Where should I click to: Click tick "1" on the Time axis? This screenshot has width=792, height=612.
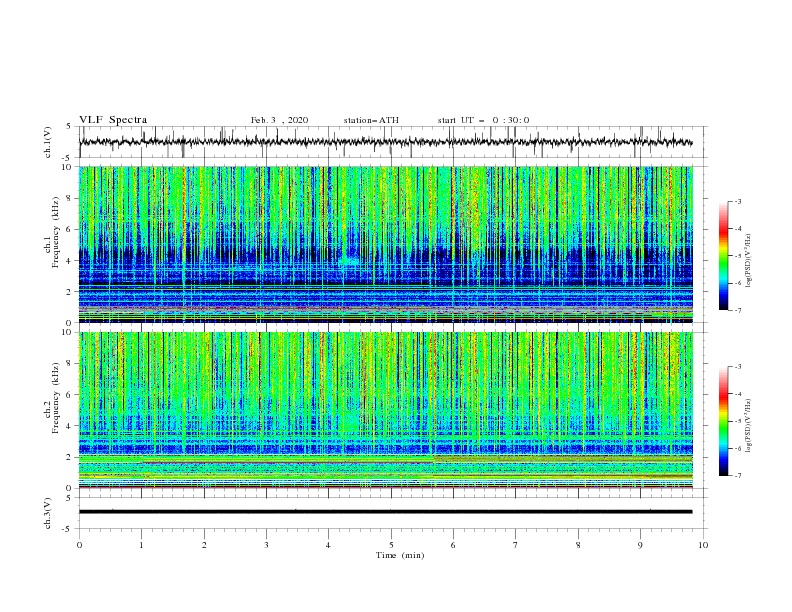[x=141, y=545]
